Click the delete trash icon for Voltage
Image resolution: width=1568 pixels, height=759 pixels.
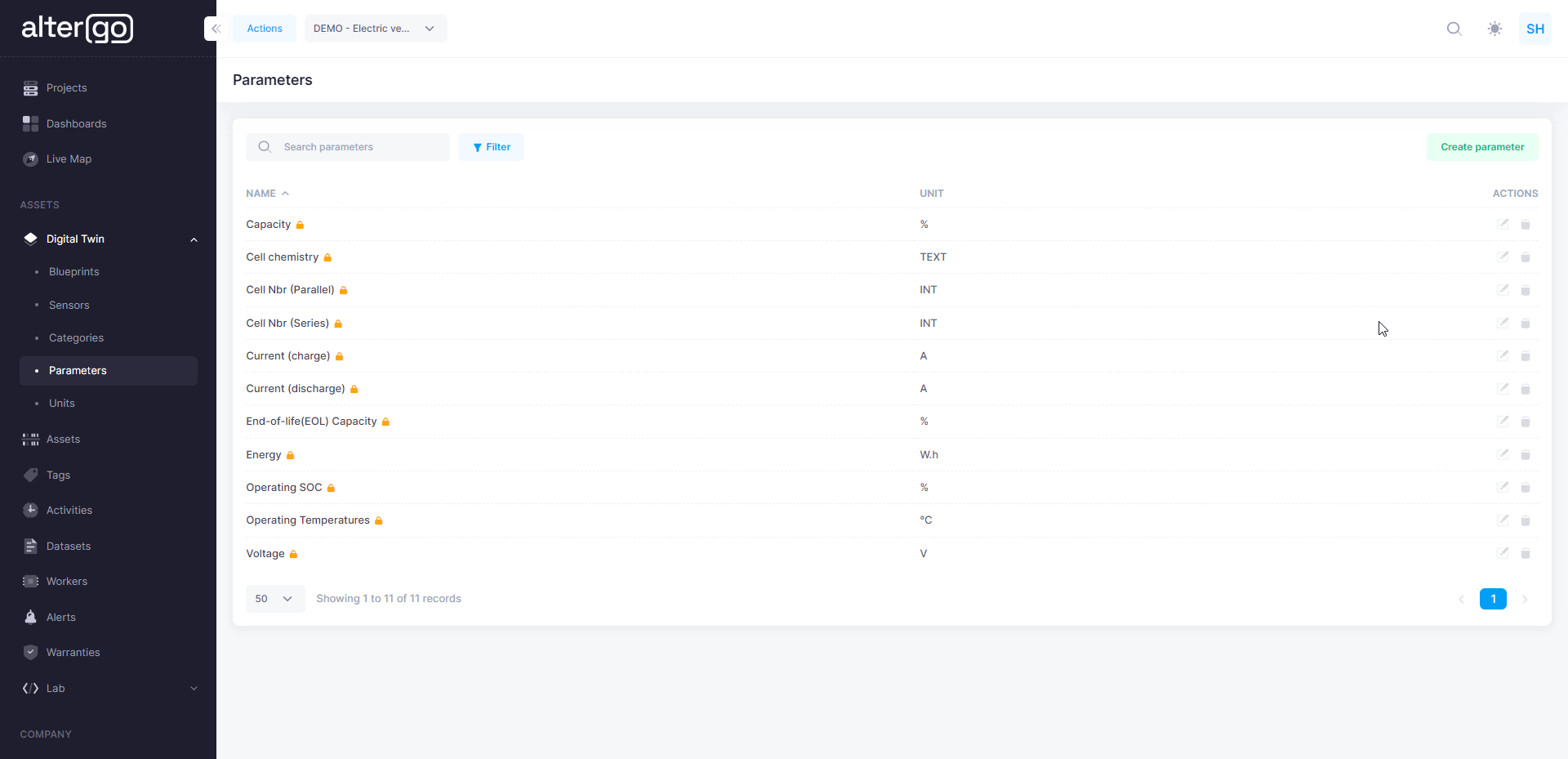tap(1525, 554)
